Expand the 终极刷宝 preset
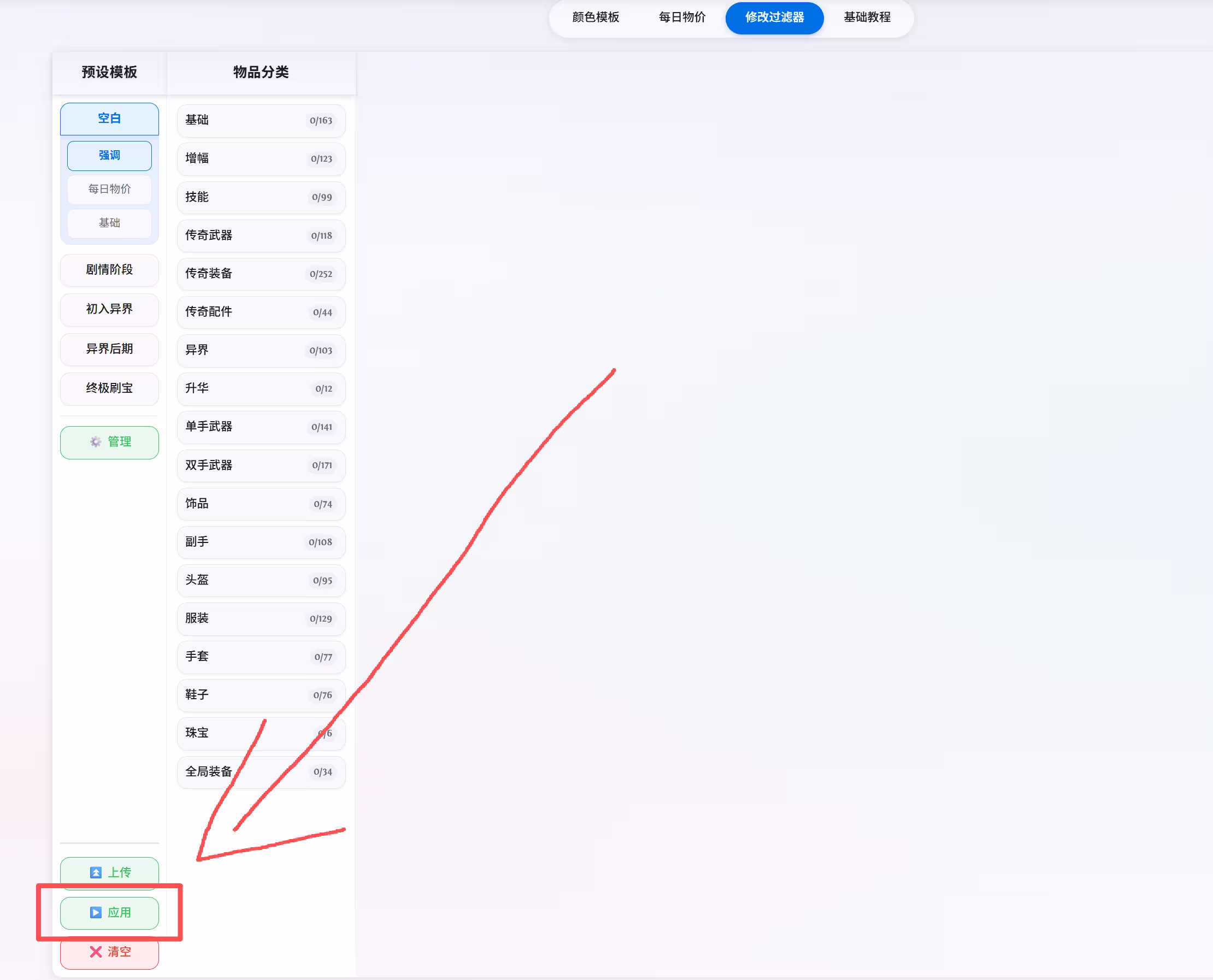Viewport: 1213px width, 980px height. [x=110, y=388]
